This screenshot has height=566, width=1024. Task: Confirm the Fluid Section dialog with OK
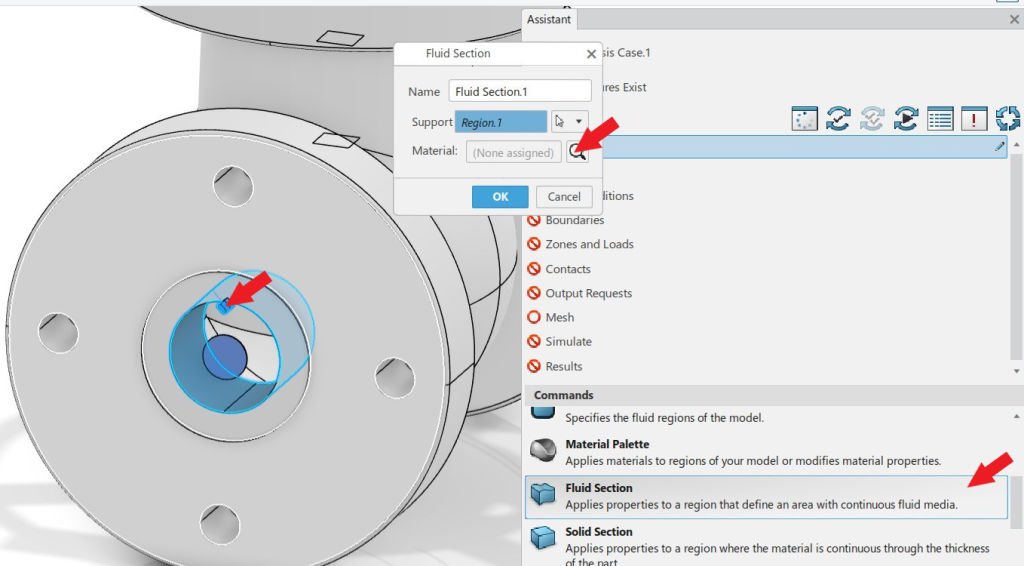pos(500,197)
